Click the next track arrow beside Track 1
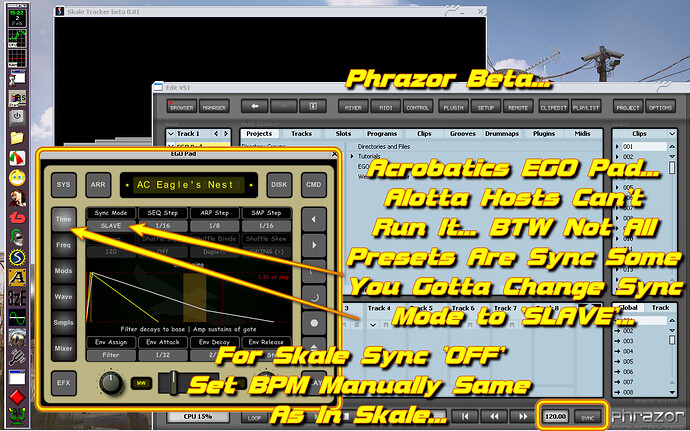Screen dimensions: 690x431 [x=226, y=133]
